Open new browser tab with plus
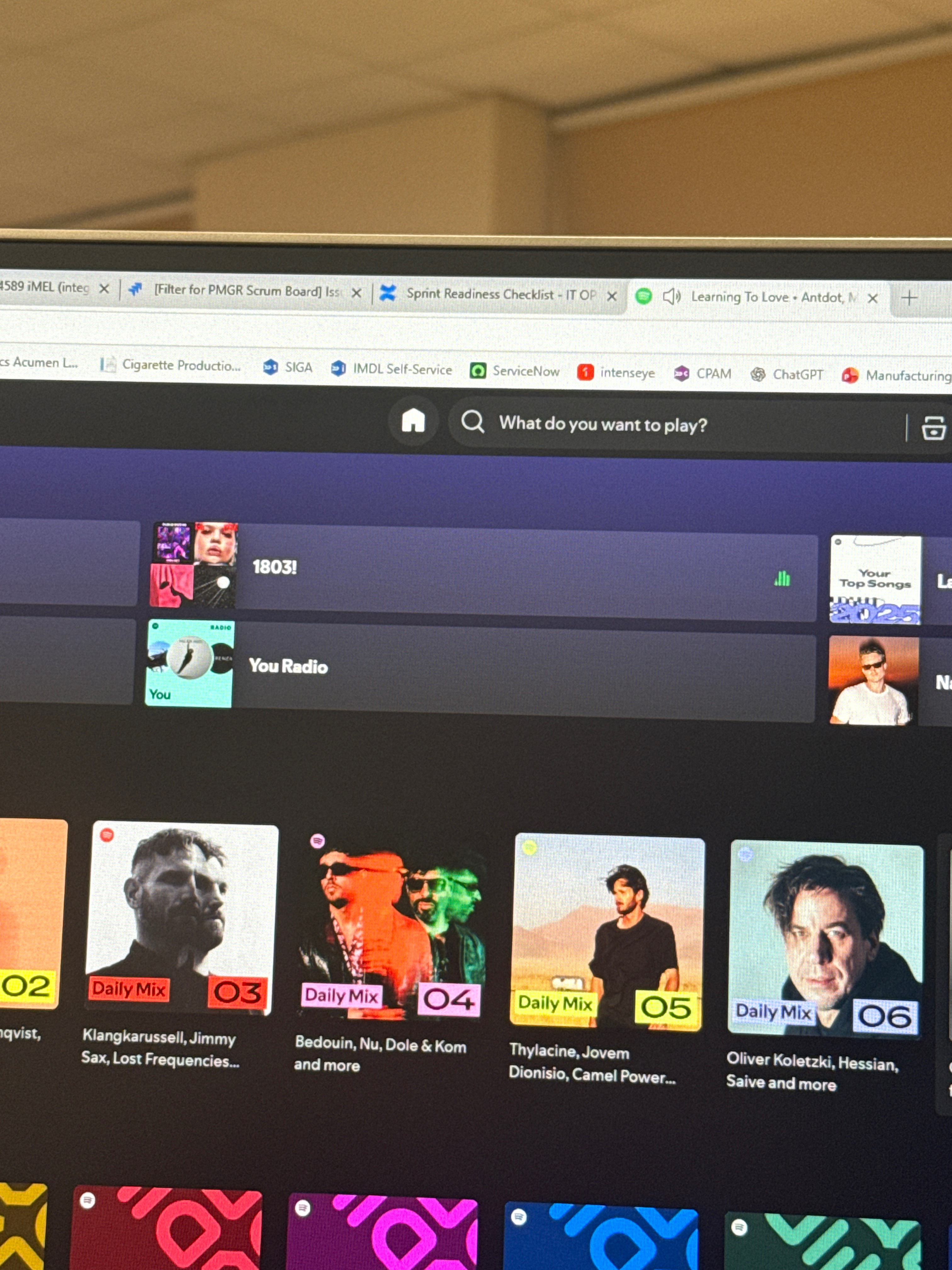 [909, 298]
